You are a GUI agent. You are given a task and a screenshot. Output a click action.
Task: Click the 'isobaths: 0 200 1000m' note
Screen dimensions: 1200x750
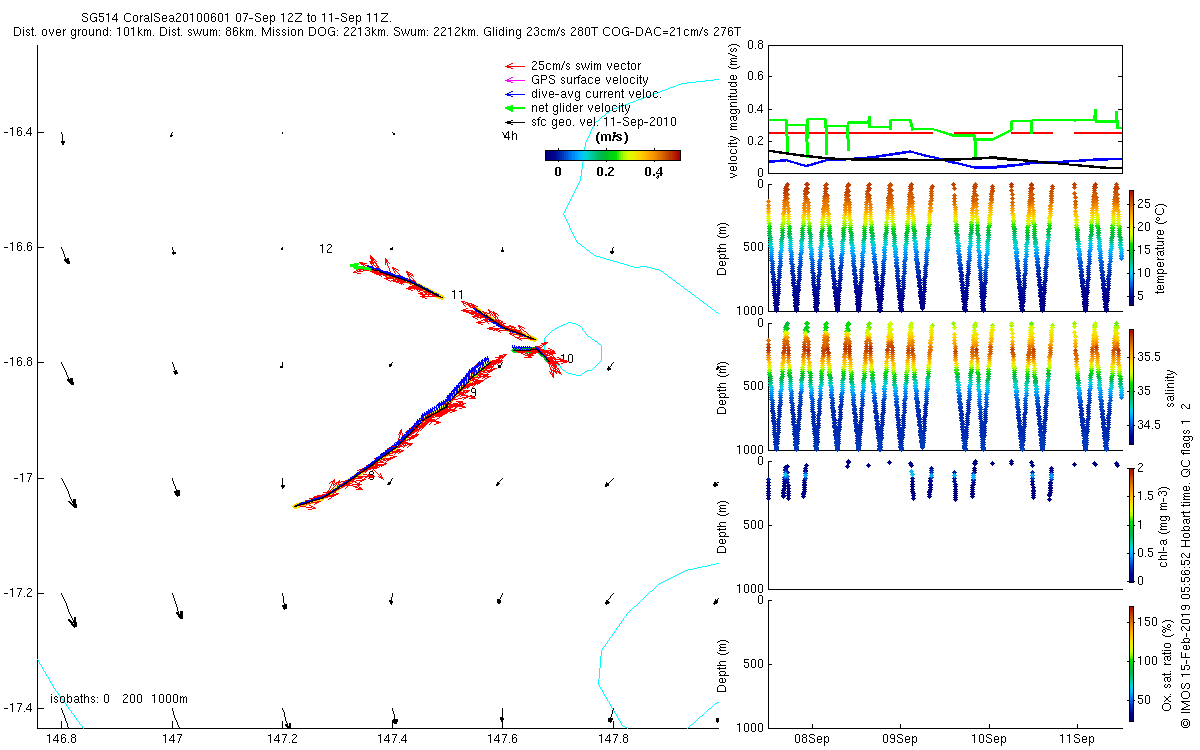pyautogui.click(x=119, y=698)
